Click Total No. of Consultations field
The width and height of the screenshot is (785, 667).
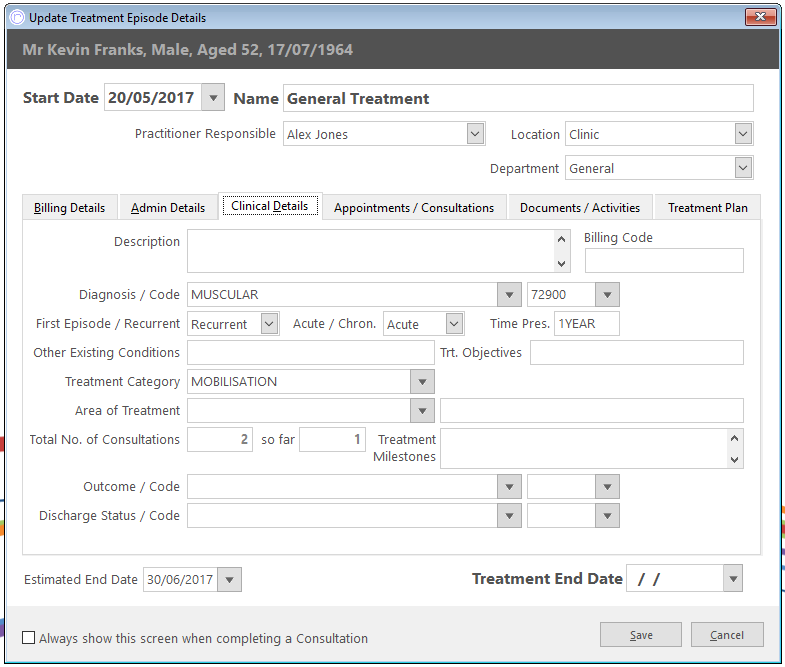click(x=220, y=440)
